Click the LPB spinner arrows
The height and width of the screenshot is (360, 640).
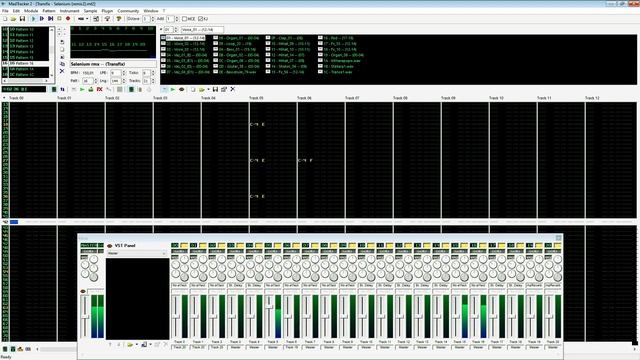[x=124, y=73]
